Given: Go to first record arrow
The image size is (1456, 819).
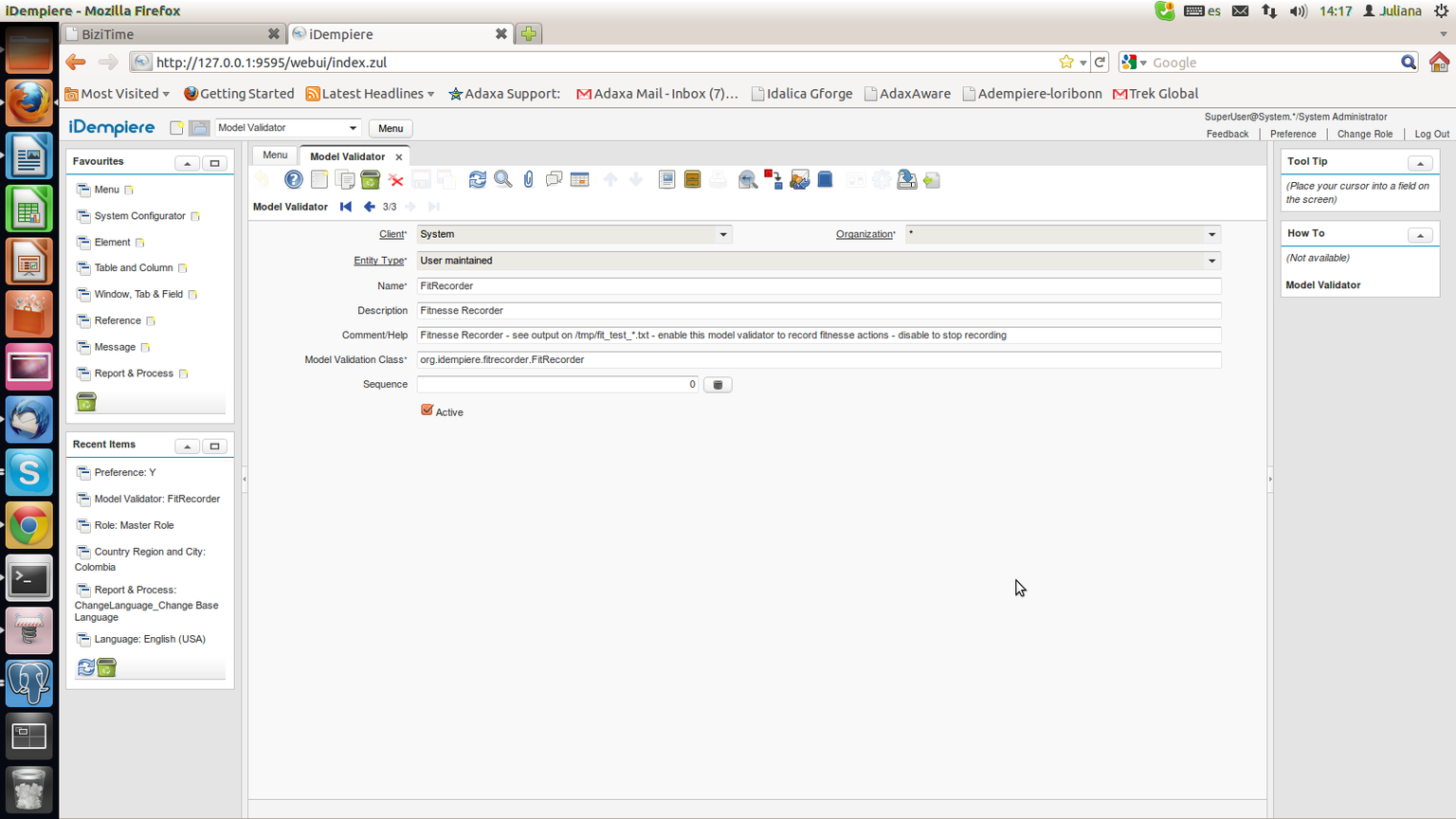Looking at the screenshot, I should point(346,207).
